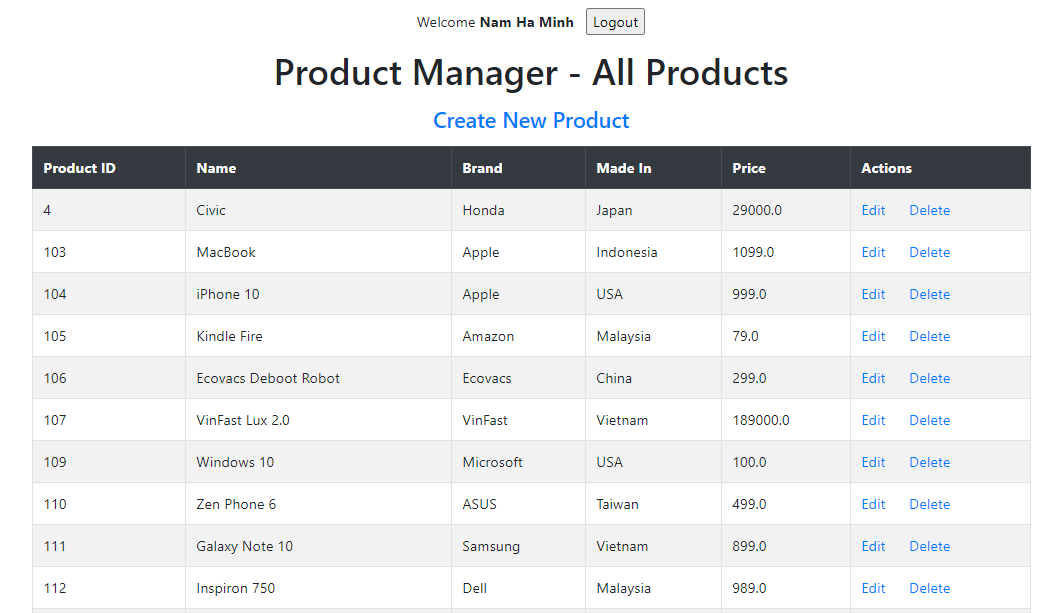
Task: Edit the Kindle Fire entry
Action: pyautogui.click(x=873, y=336)
